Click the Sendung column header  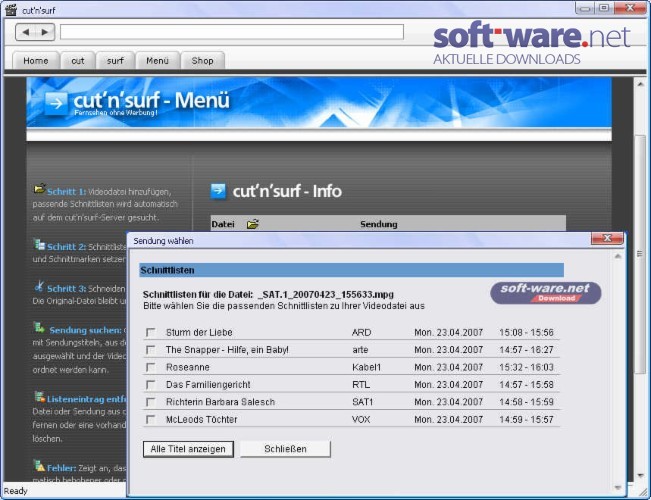pos(379,224)
